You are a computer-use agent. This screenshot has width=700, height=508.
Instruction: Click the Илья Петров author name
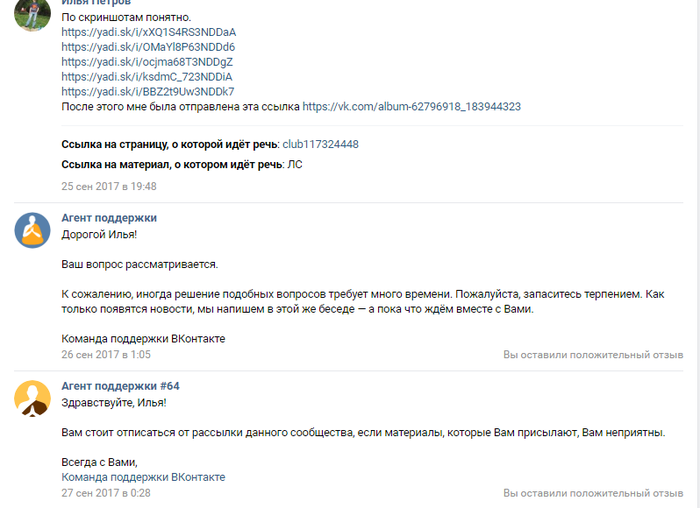[96, 3]
